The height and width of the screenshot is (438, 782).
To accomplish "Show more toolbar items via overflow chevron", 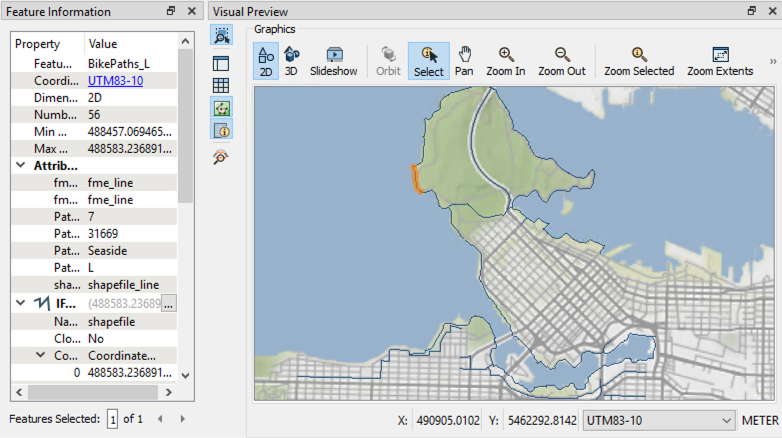I will click(x=773, y=61).
